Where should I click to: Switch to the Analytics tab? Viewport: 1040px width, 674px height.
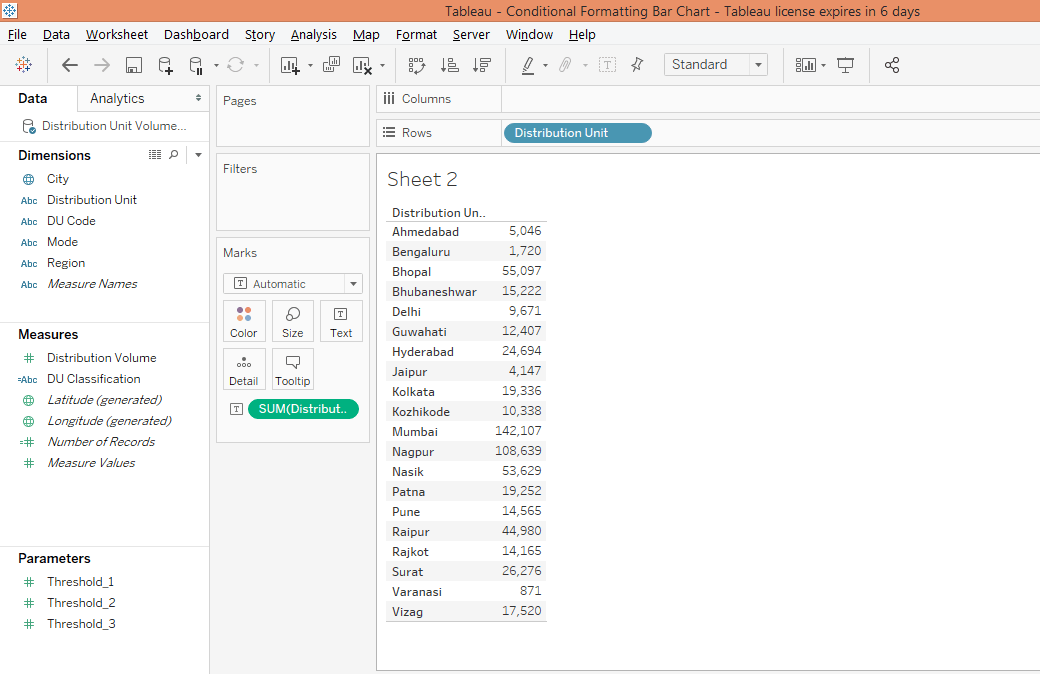117,98
